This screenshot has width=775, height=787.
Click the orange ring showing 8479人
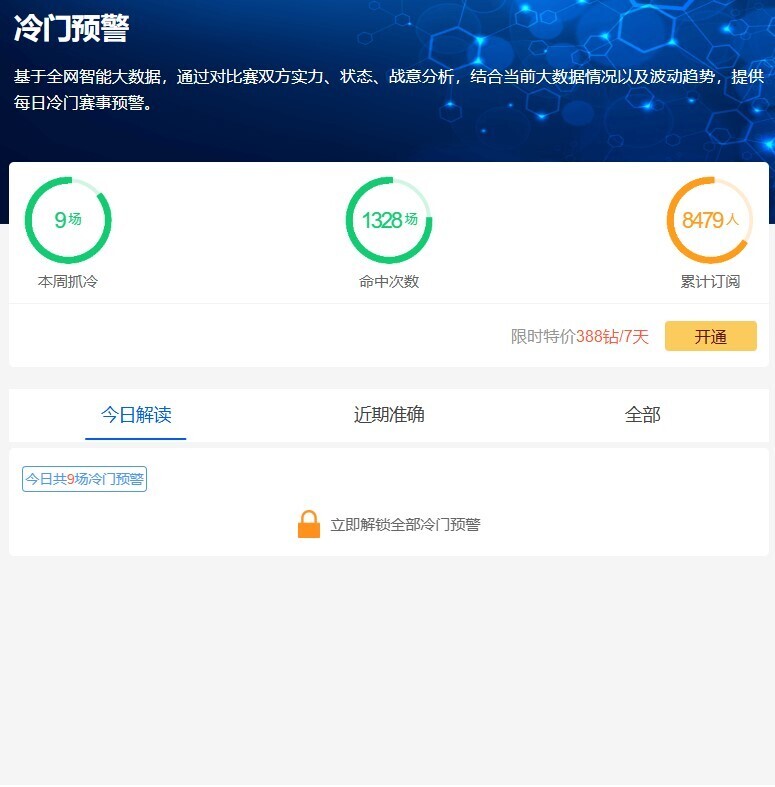(710, 220)
